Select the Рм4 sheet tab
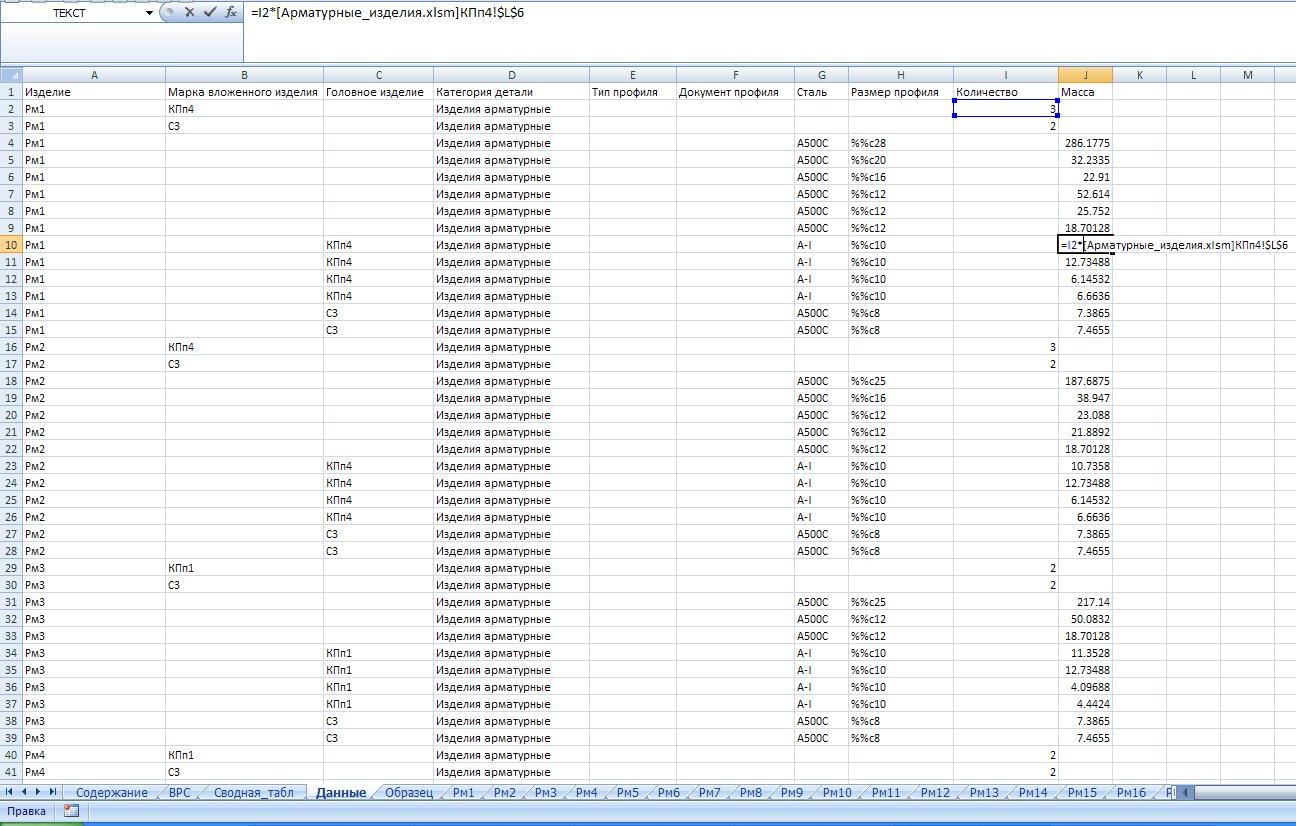 point(586,793)
